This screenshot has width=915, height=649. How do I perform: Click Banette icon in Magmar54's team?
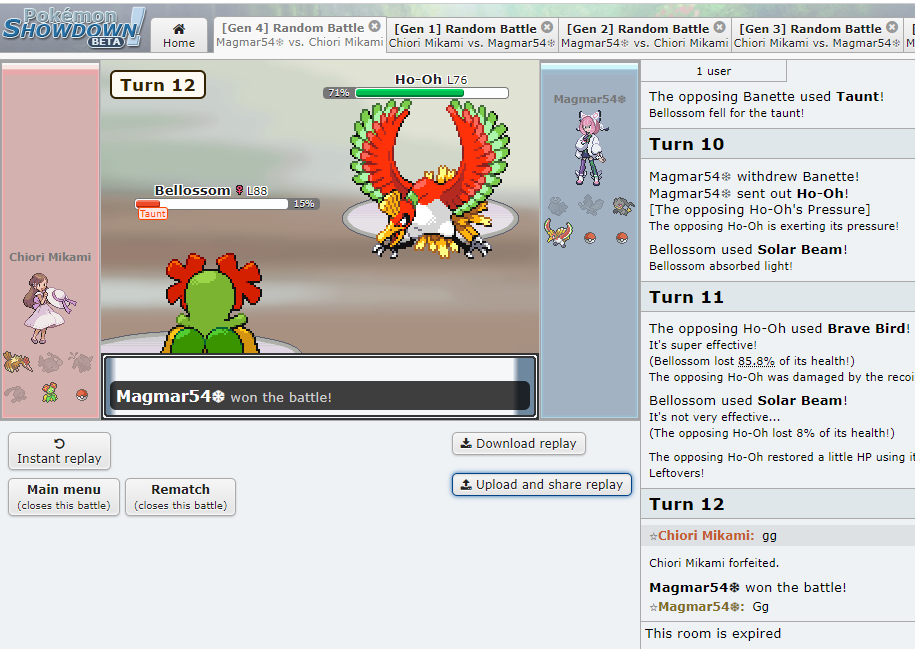[x=623, y=205]
